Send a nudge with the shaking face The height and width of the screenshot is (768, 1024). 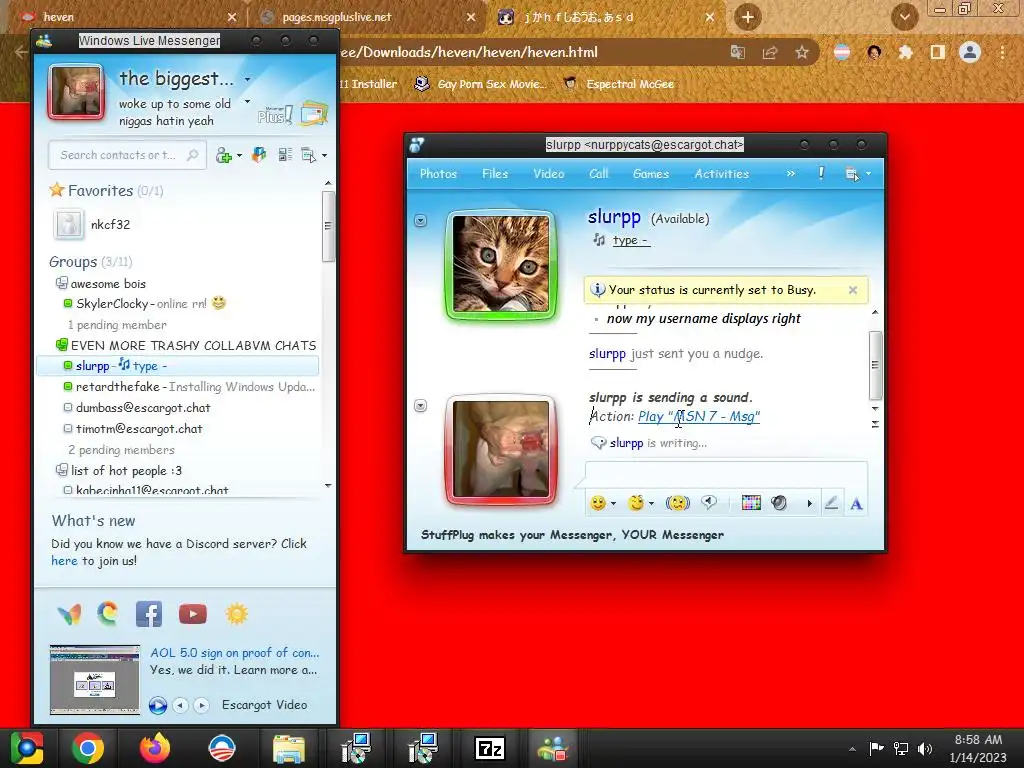pyautogui.click(x=678, y=503)
